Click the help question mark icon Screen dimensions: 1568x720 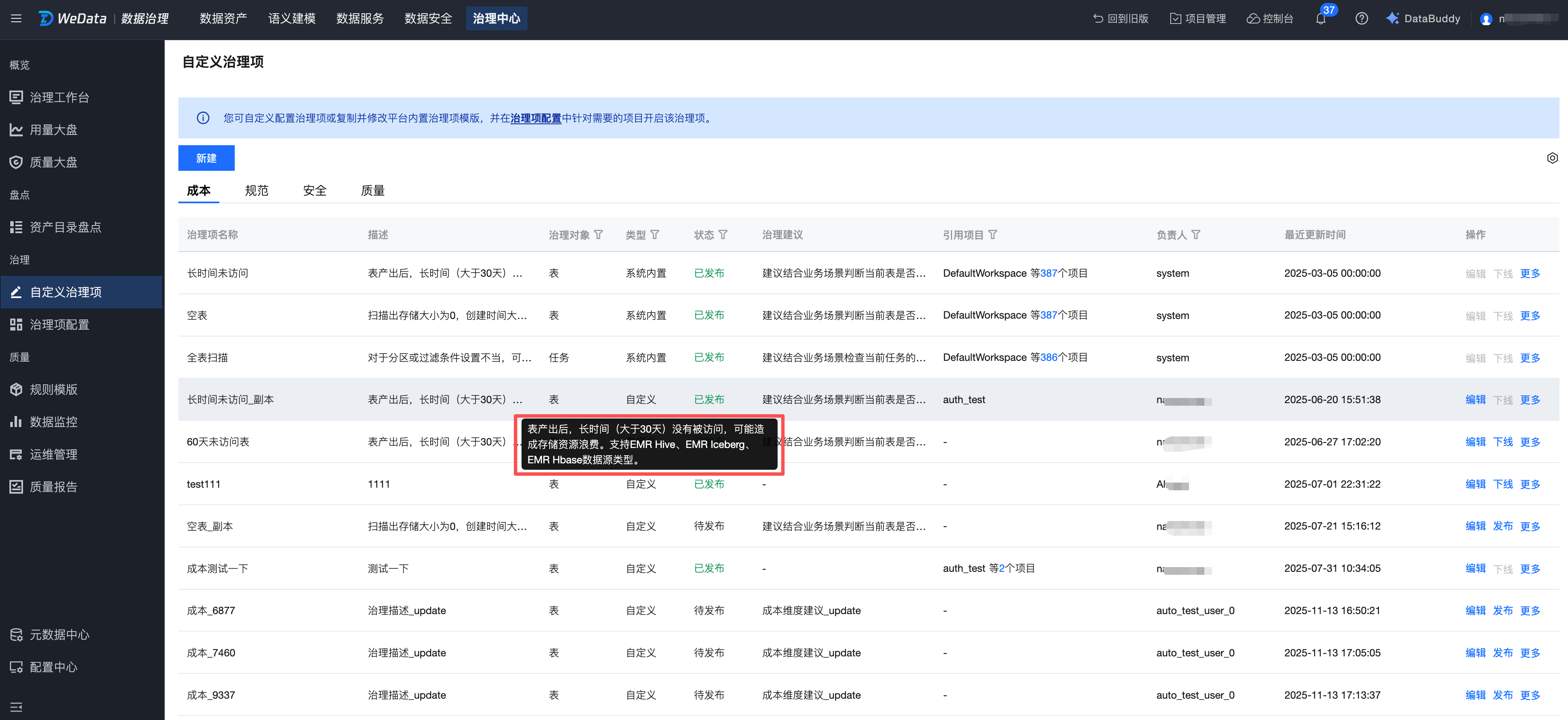[1361, 19]
